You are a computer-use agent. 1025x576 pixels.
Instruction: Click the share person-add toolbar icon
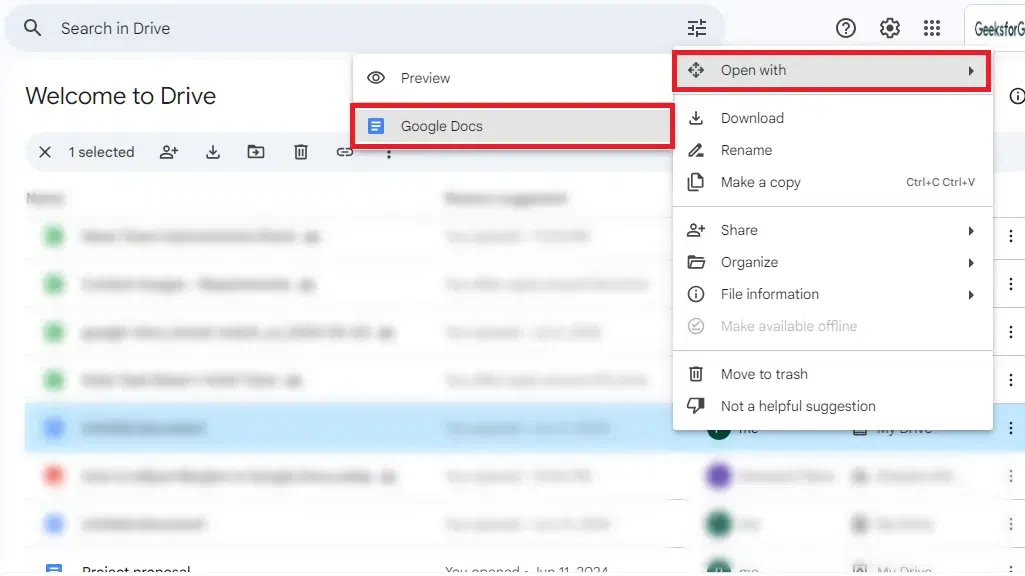point(169,152)
